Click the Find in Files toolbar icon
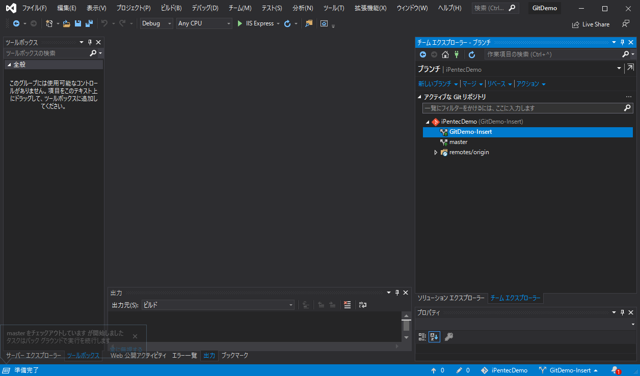Image resolution: width=640 pixels, height=376 pixels. [x=309, y=24]
